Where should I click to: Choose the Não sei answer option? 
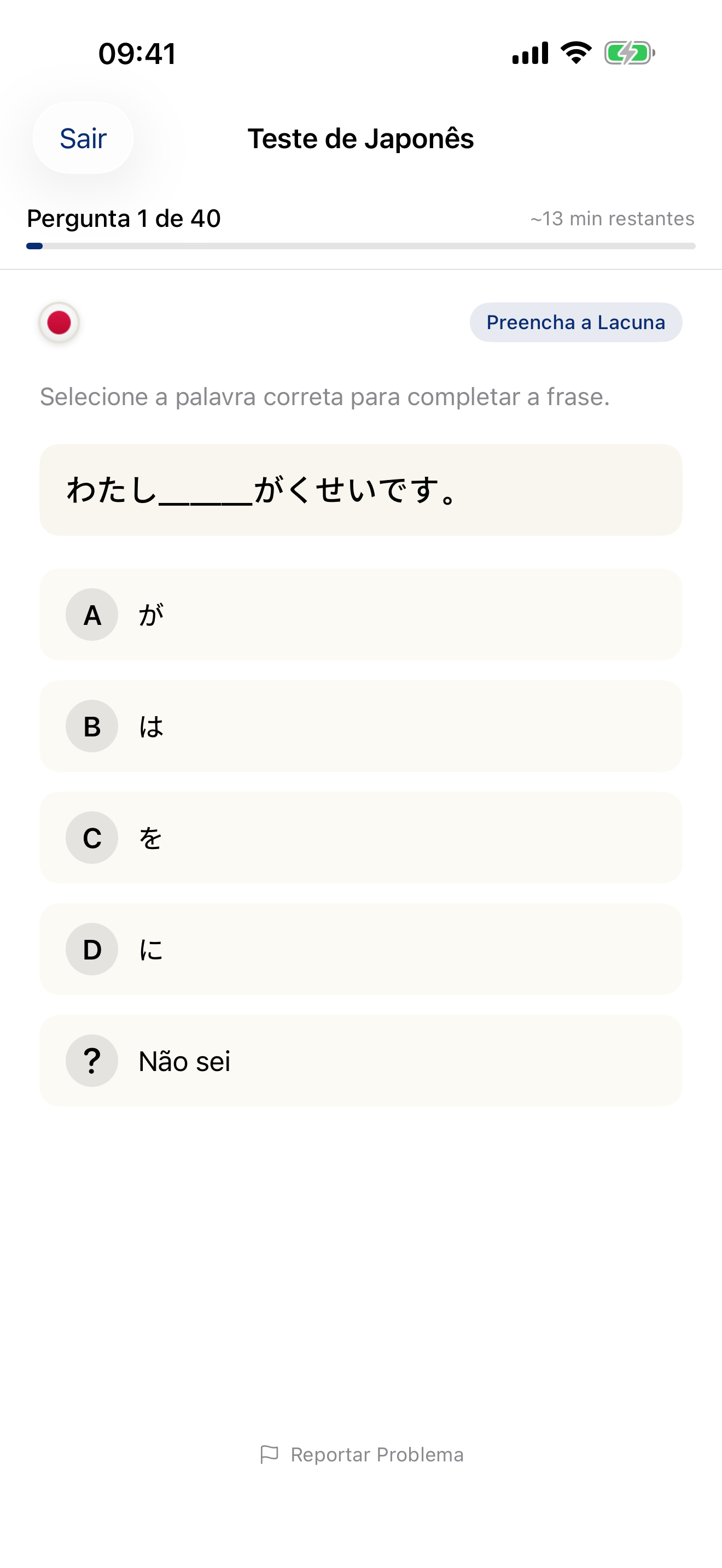point(360,1060)
